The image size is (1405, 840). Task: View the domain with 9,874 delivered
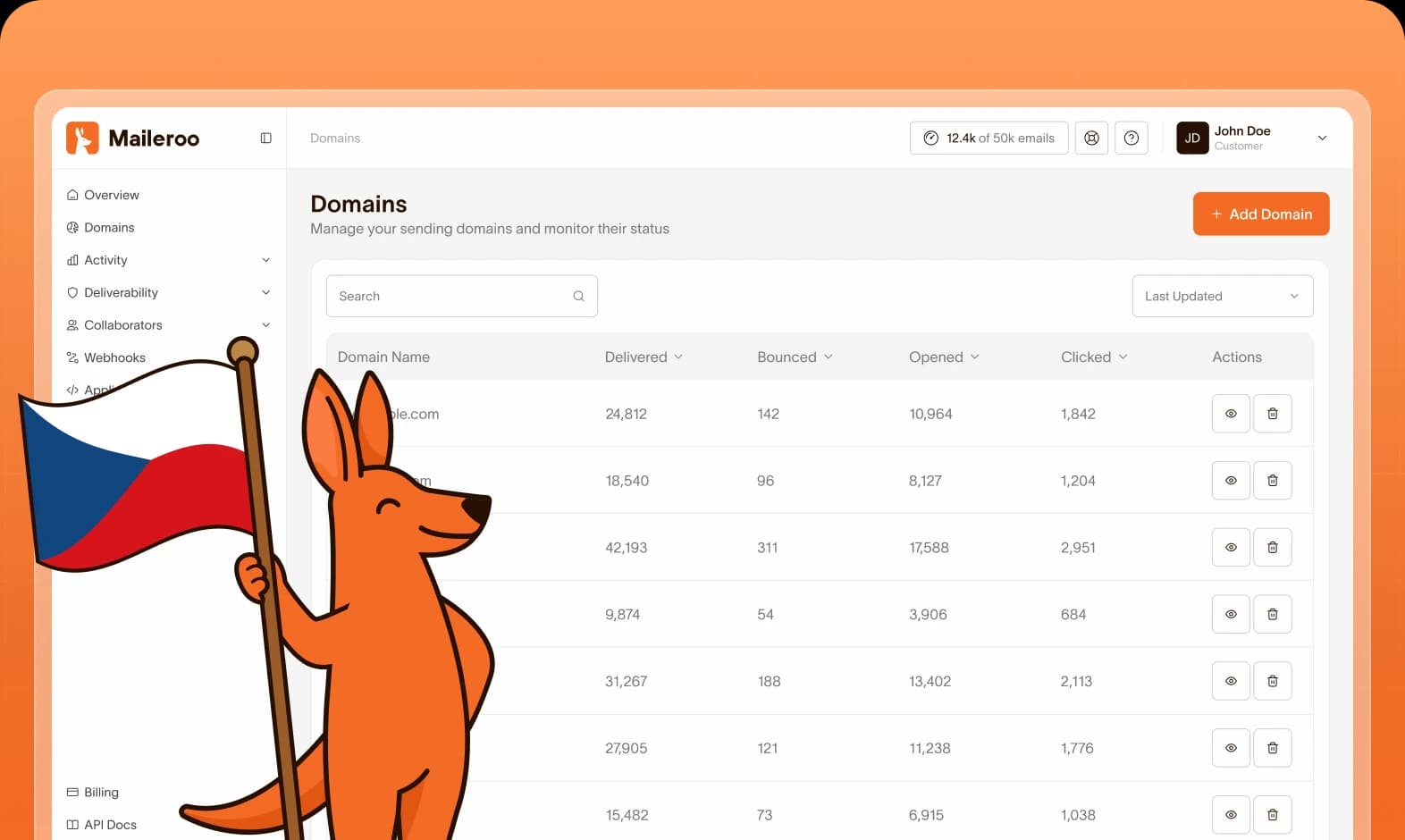(1231, 614)
